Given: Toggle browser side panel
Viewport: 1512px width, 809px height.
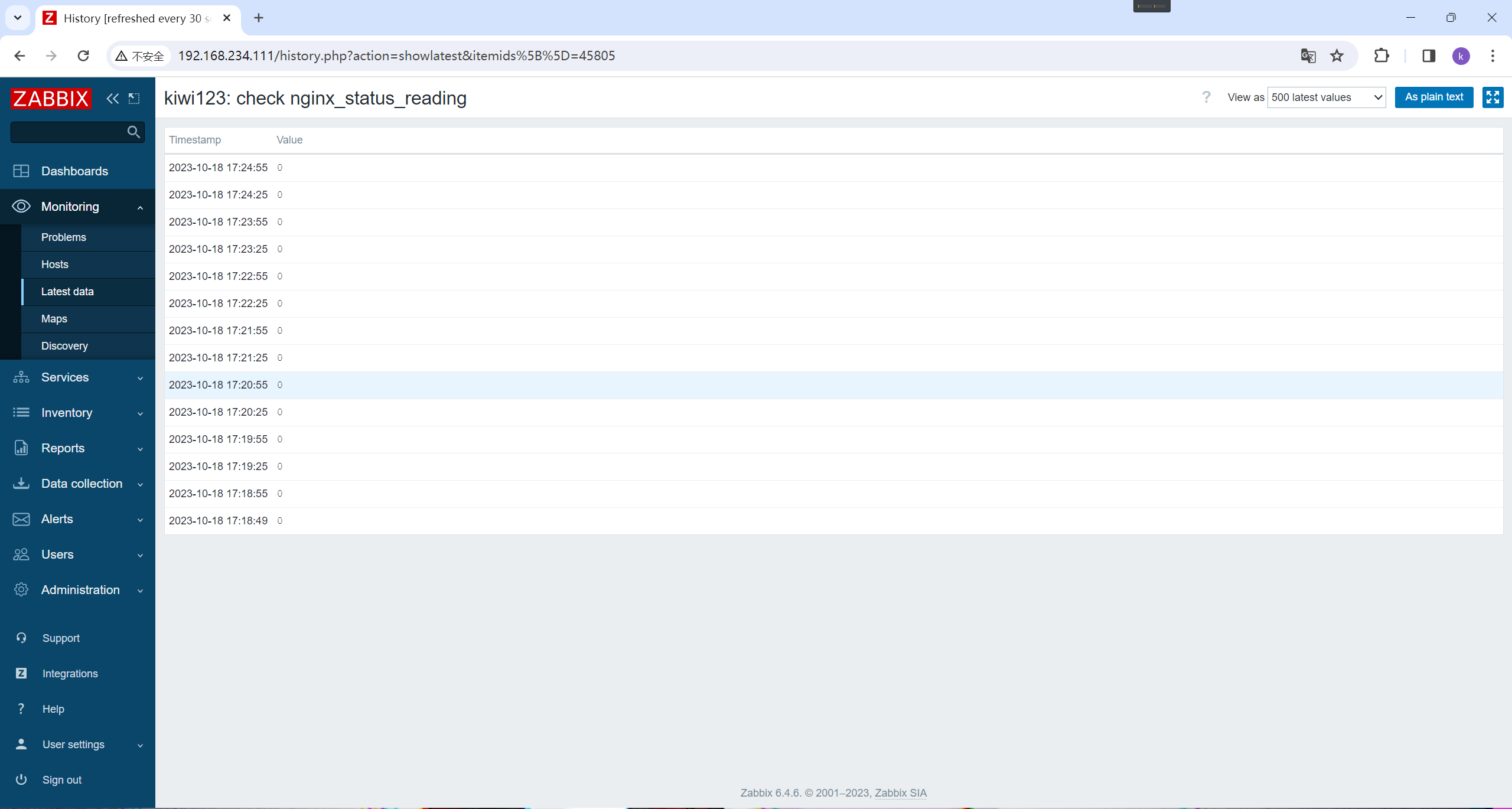Looking at the screenshot, I should pyautogui.click(x=1428, y=56).
